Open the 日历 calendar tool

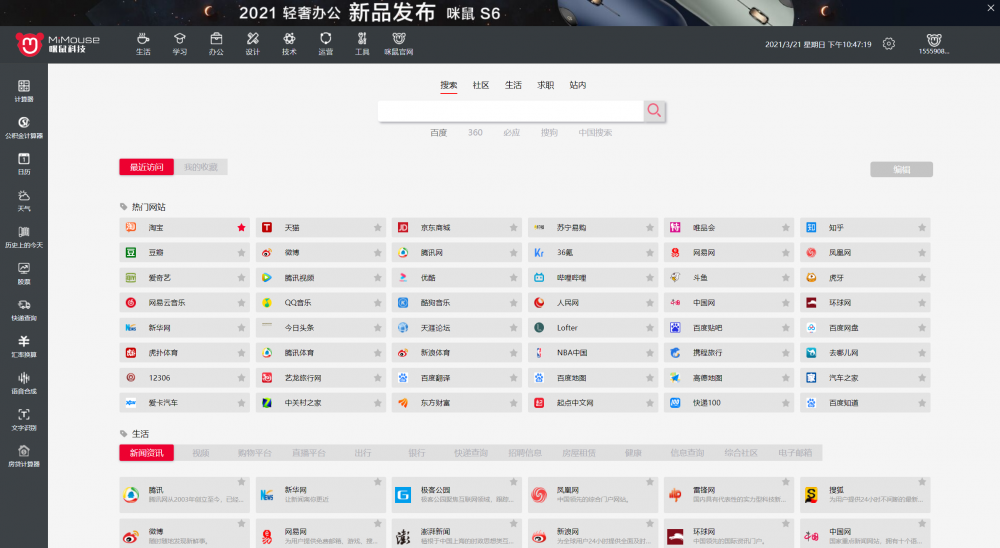(x=24, y=164)
